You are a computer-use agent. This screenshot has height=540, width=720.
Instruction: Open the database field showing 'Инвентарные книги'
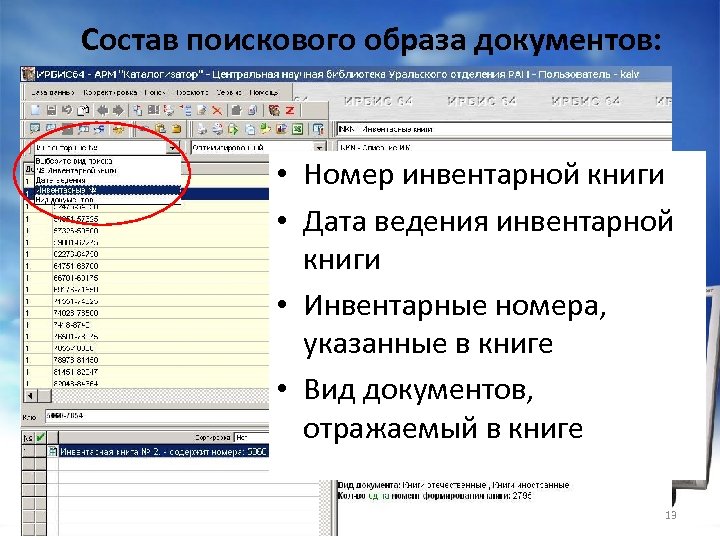point(504,129)
